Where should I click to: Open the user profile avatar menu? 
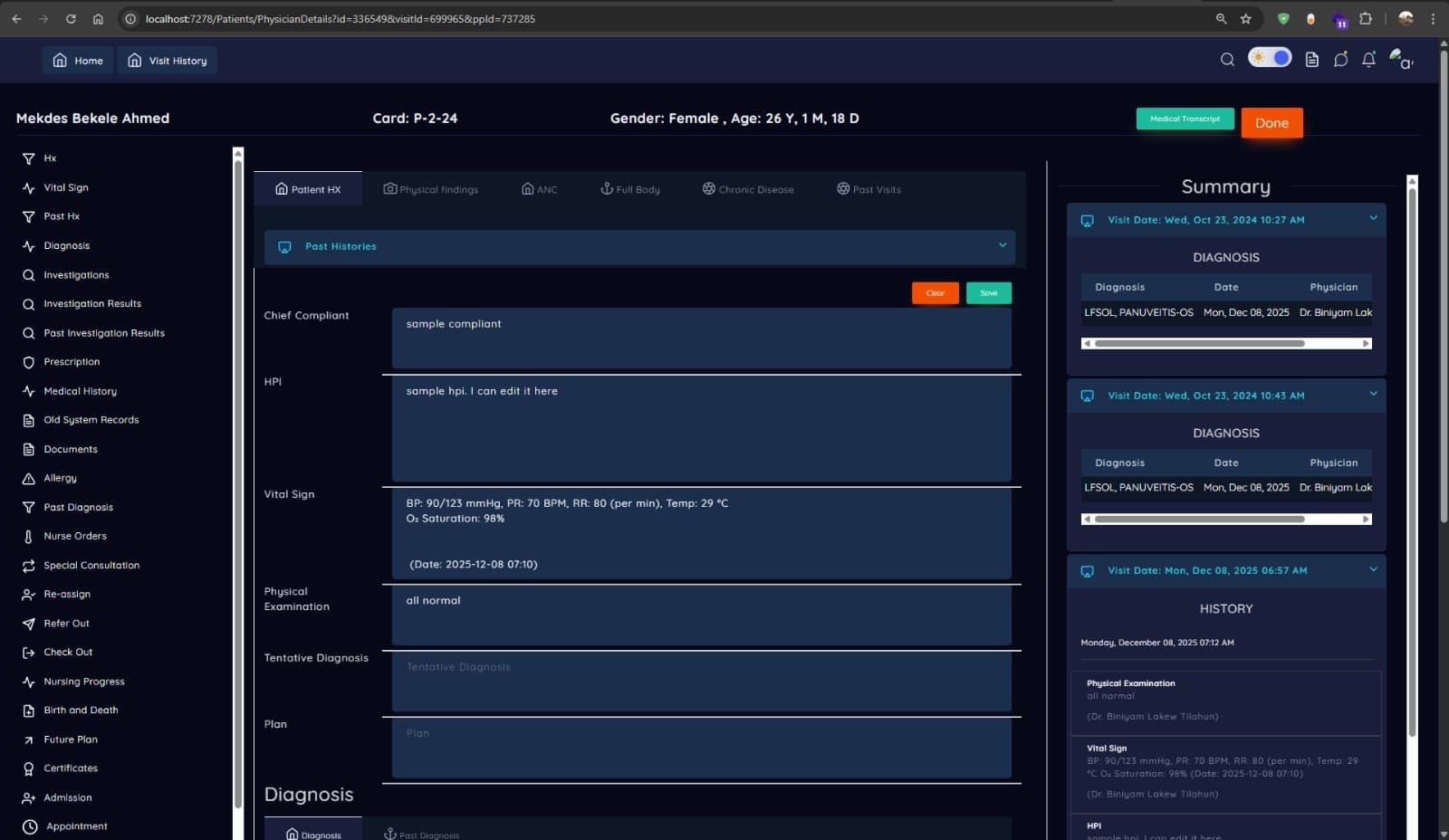1400,59
